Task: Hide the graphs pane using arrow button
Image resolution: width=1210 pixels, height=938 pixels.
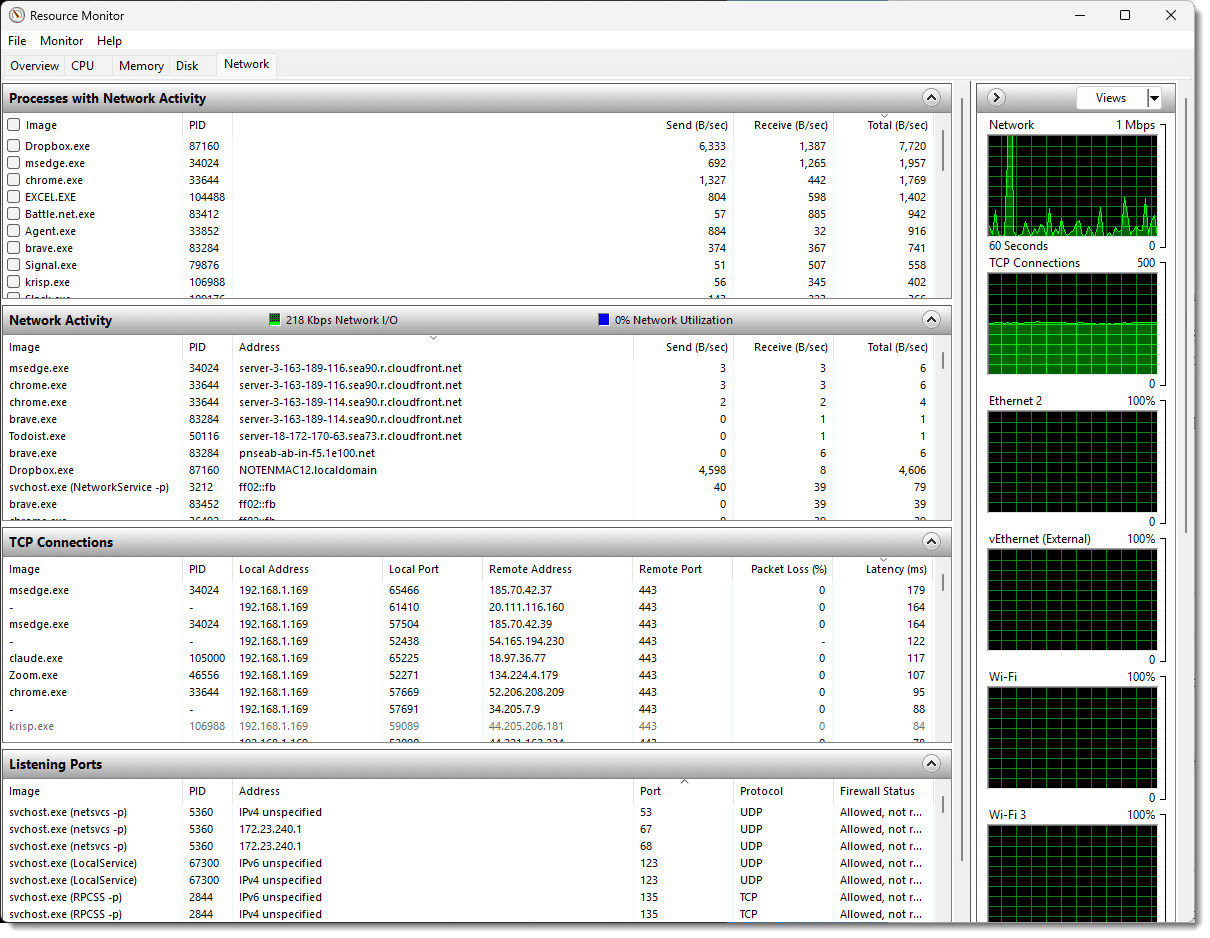Action: (x=996, y=97)
